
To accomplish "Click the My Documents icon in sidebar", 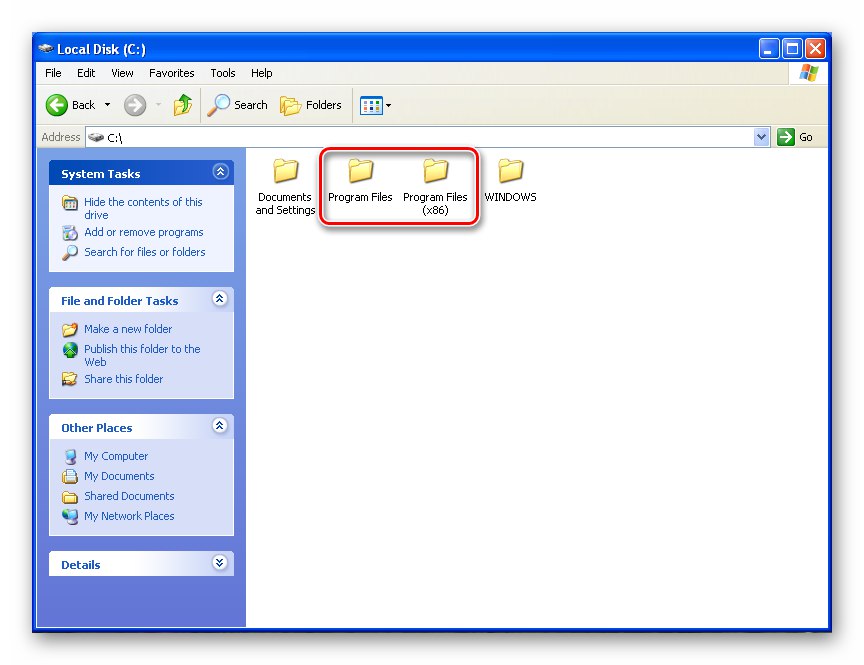I will point(70,477).
